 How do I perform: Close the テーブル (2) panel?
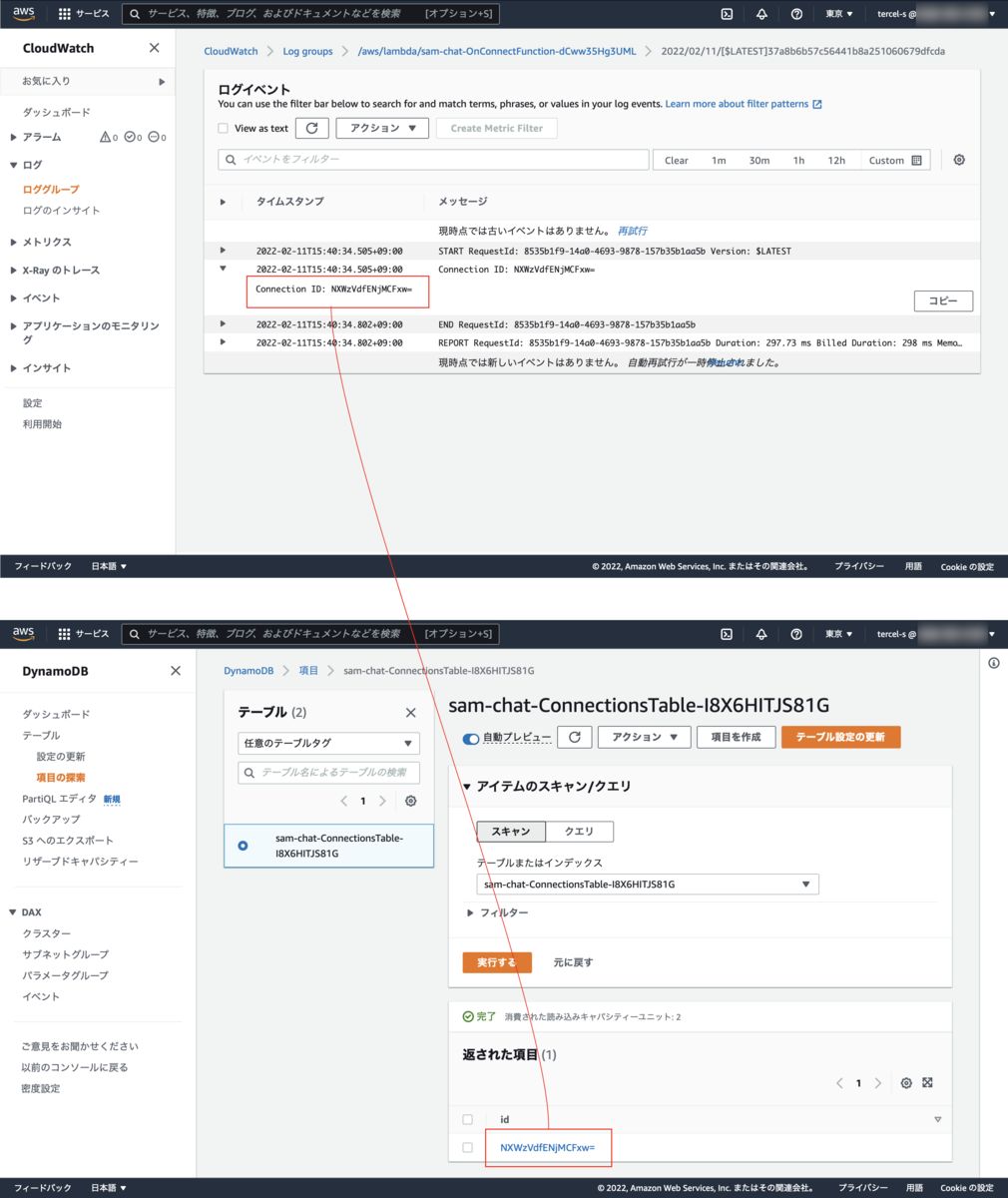coord(410,713)
